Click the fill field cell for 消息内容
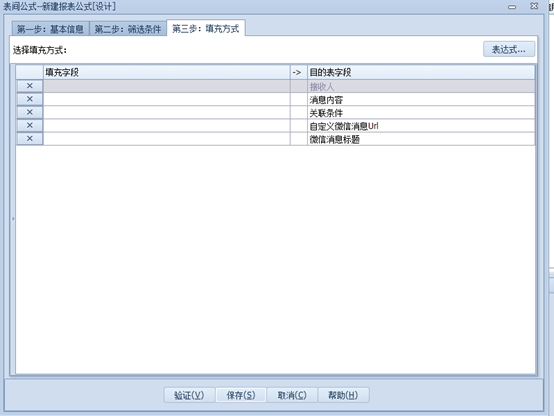 [x=167, y=99]
